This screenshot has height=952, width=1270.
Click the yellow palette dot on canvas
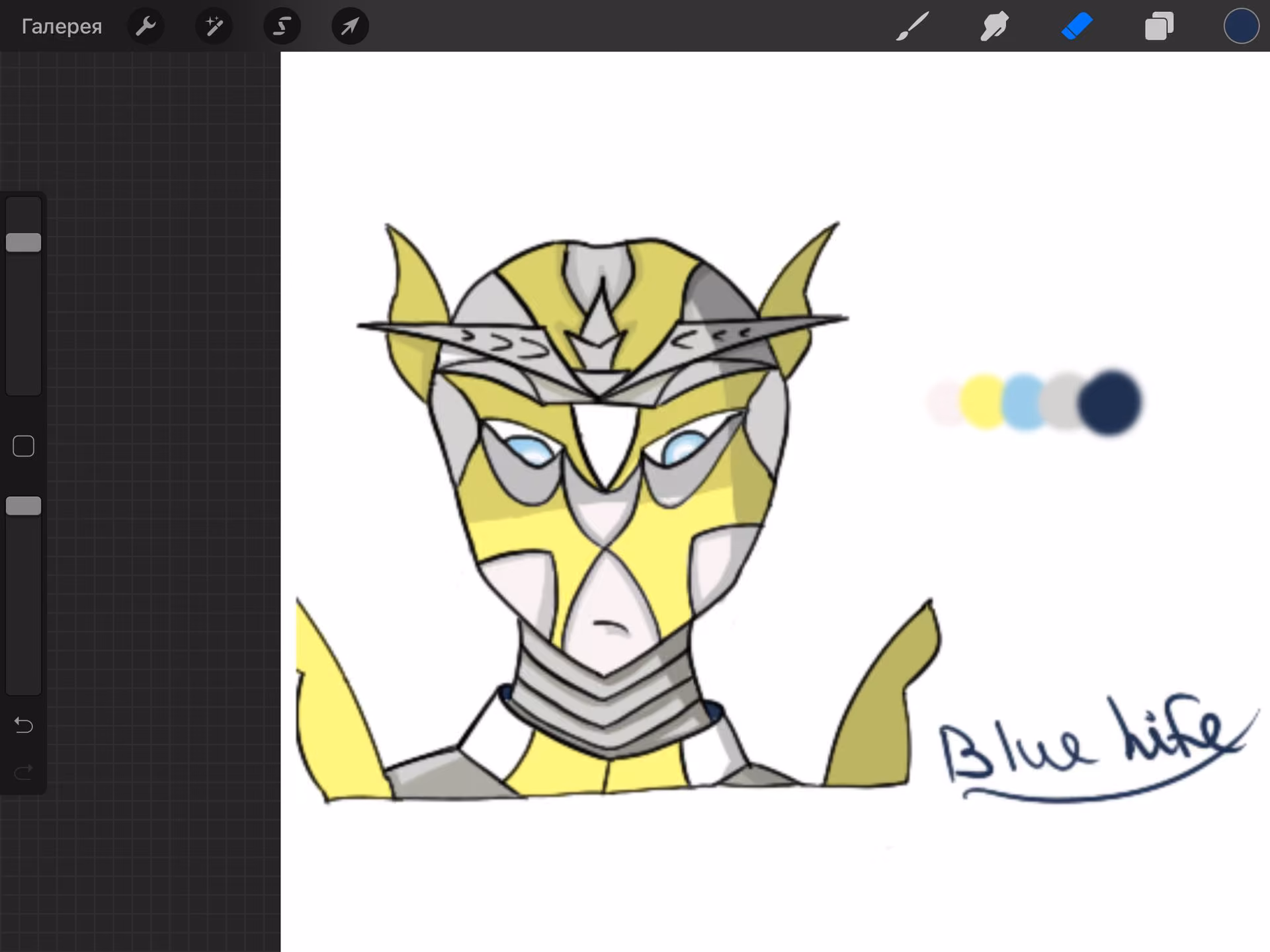(983, 401)
